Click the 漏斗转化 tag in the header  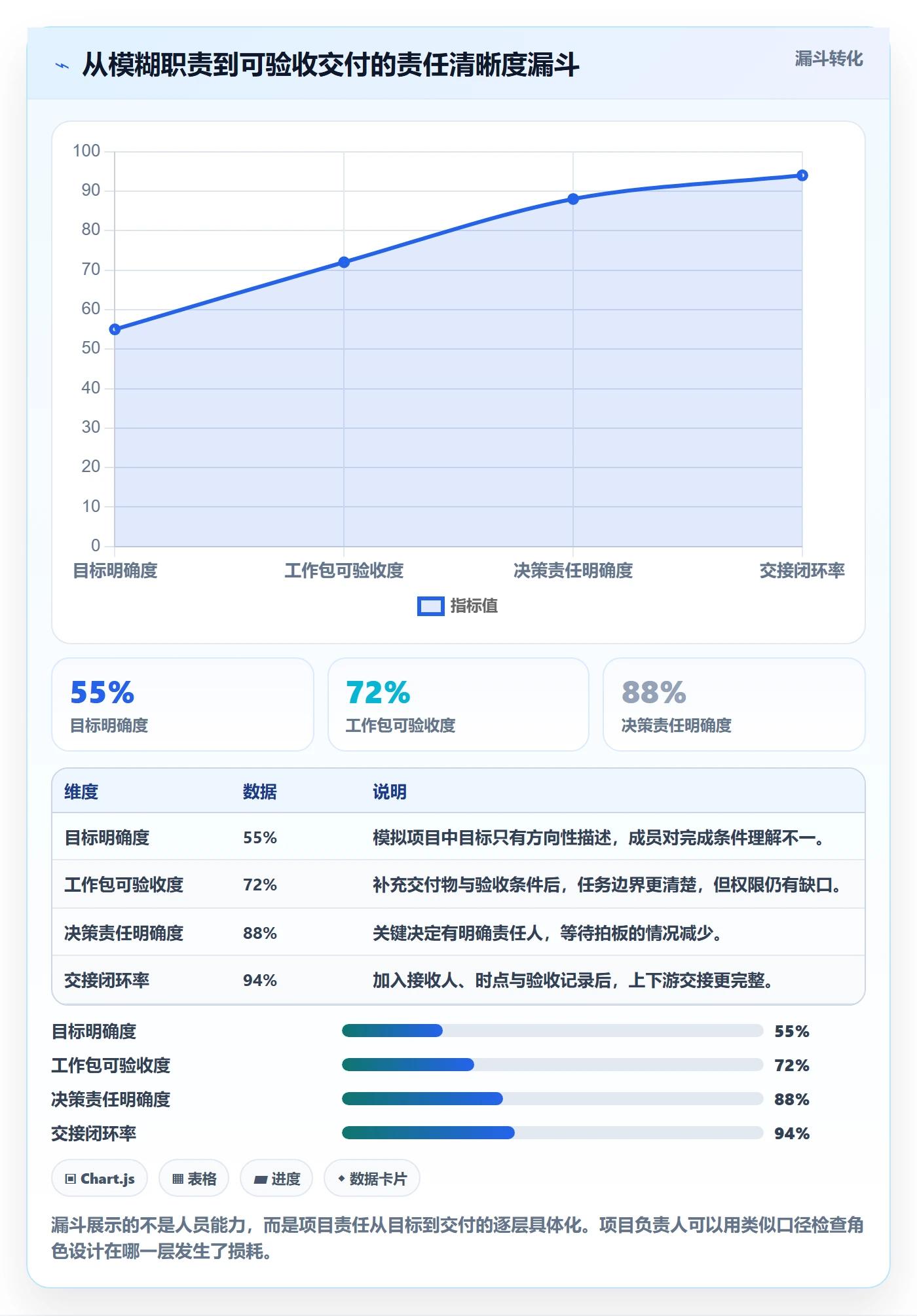point(829,59)
